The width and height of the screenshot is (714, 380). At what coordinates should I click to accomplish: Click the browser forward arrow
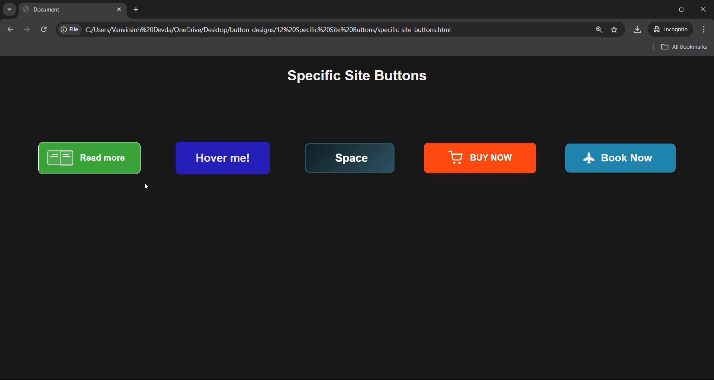click(x=27, y=29)
